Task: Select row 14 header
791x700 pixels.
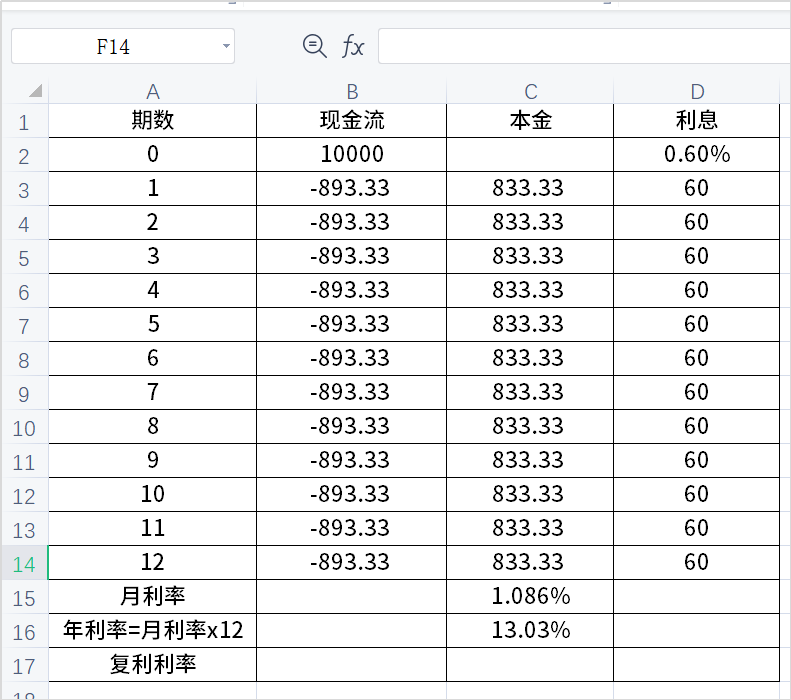Action: coord(24,563)
